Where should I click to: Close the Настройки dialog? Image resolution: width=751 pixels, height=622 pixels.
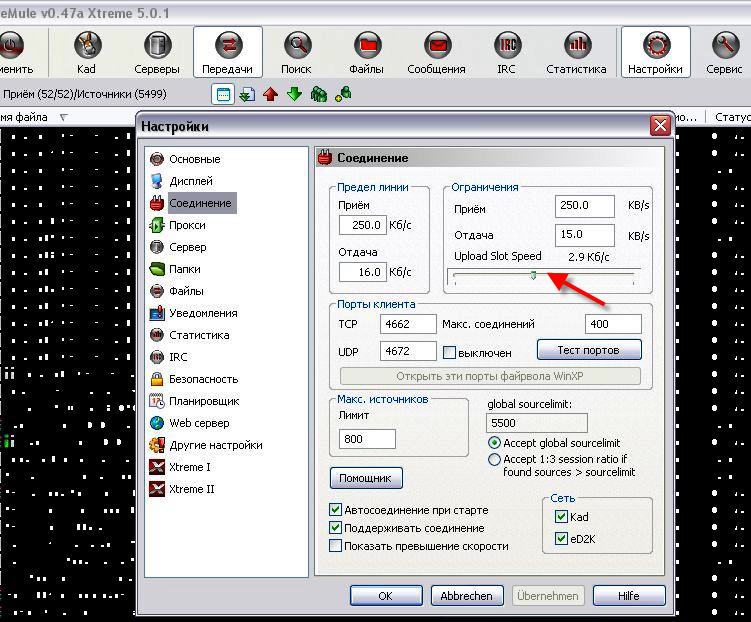click(660, 125)
